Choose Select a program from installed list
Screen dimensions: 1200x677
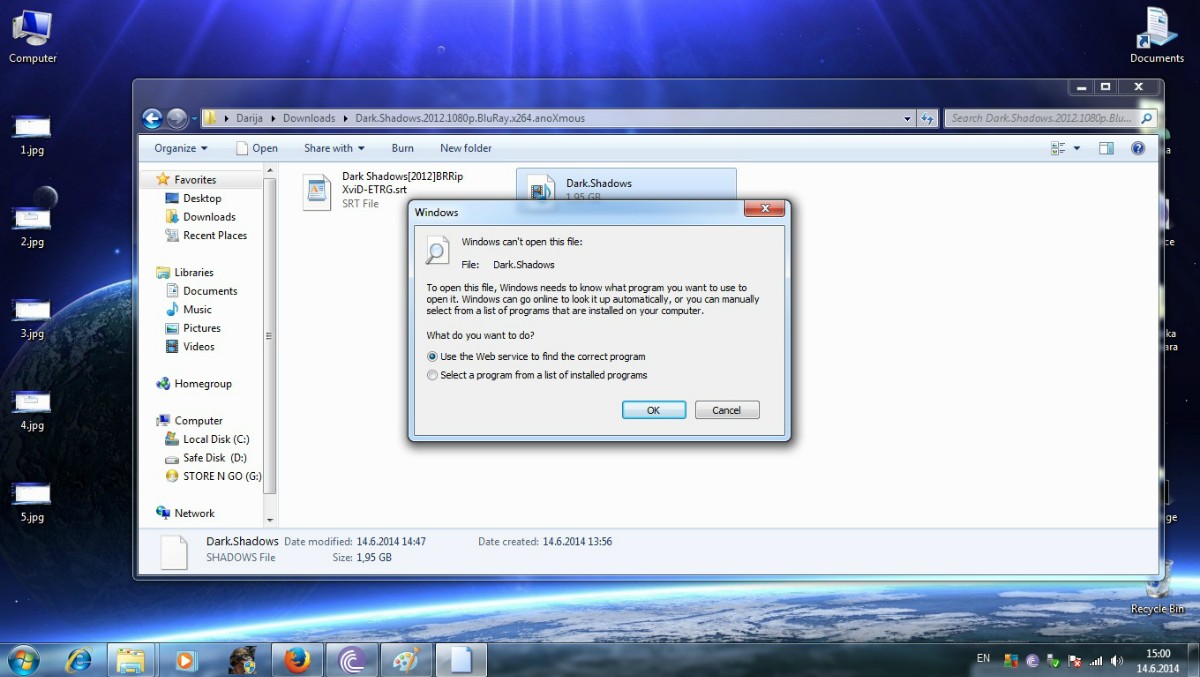point(537,375)
